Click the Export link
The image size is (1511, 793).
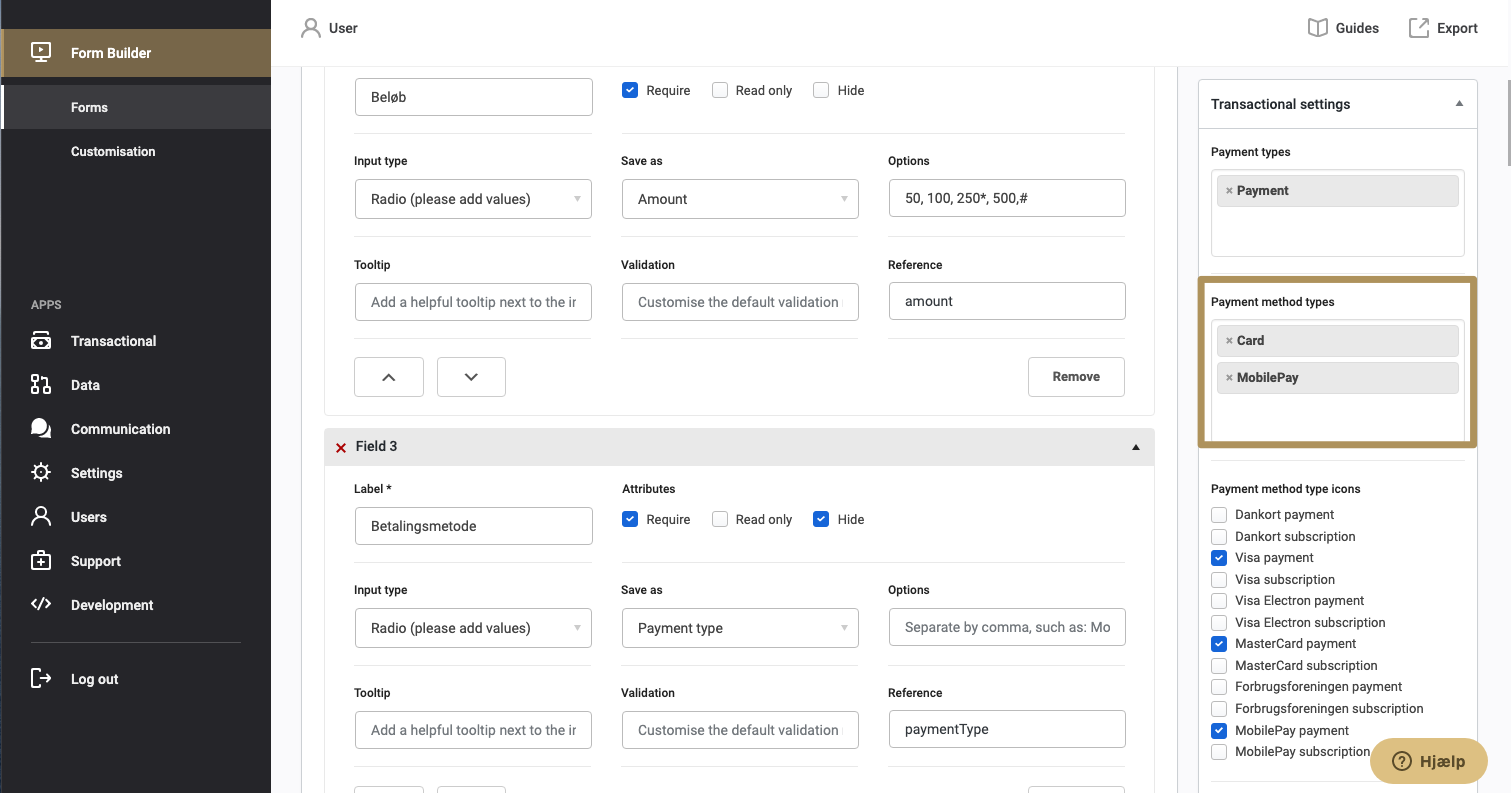click(1443, 28)
